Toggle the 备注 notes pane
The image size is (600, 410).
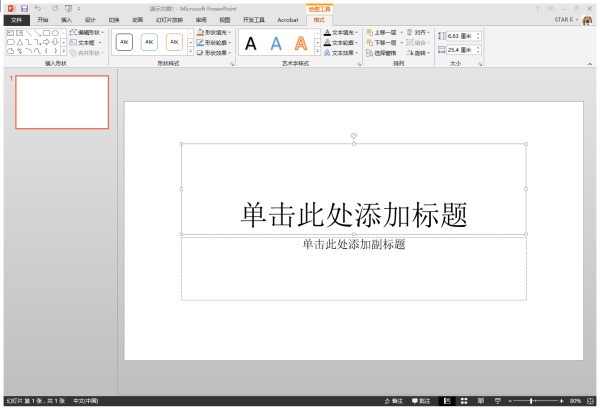coord(393,400)
